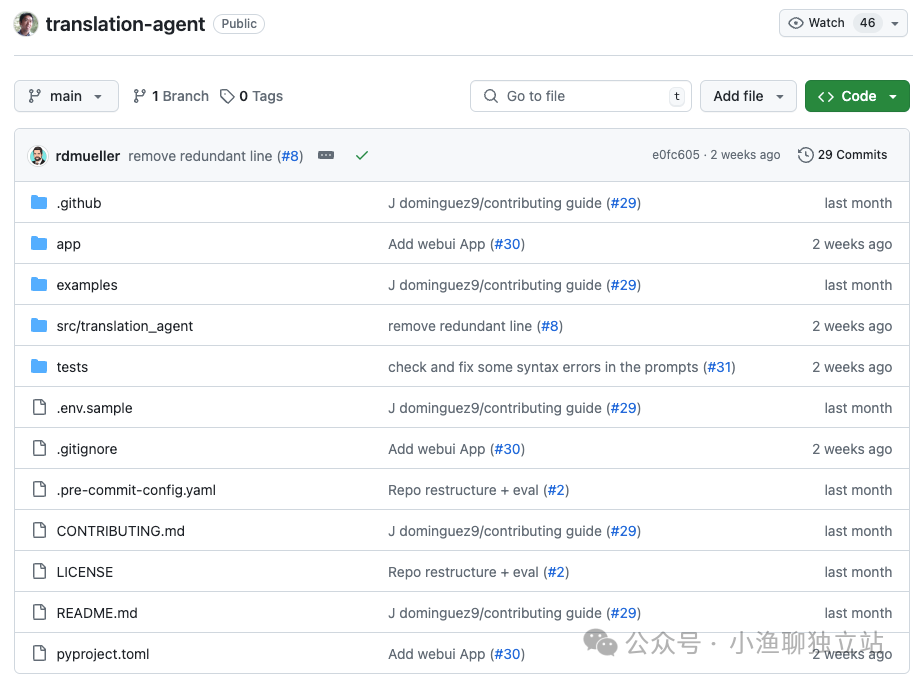Image resolution: width=913 pixels, height=680 pixels.
Task: Open the commit hash e0fc605
Action: tap(675, 155)
